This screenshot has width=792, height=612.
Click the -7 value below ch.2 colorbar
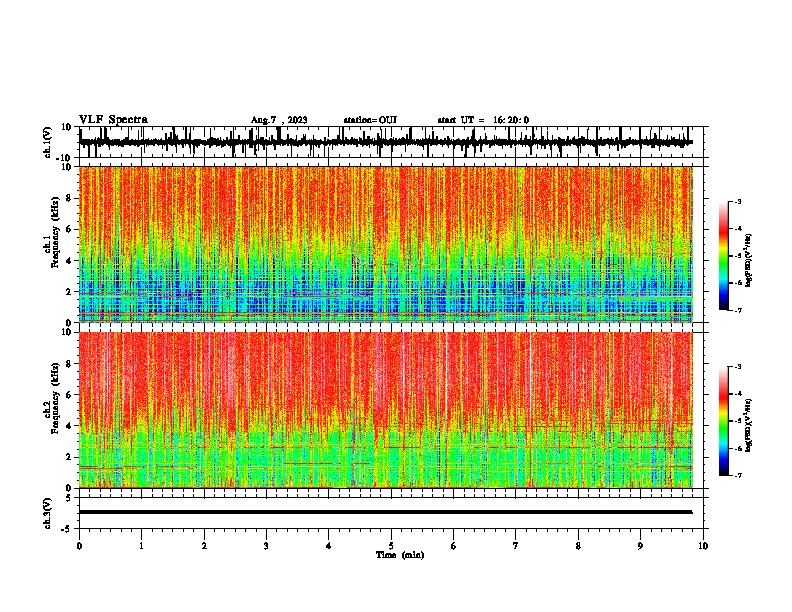738,475
